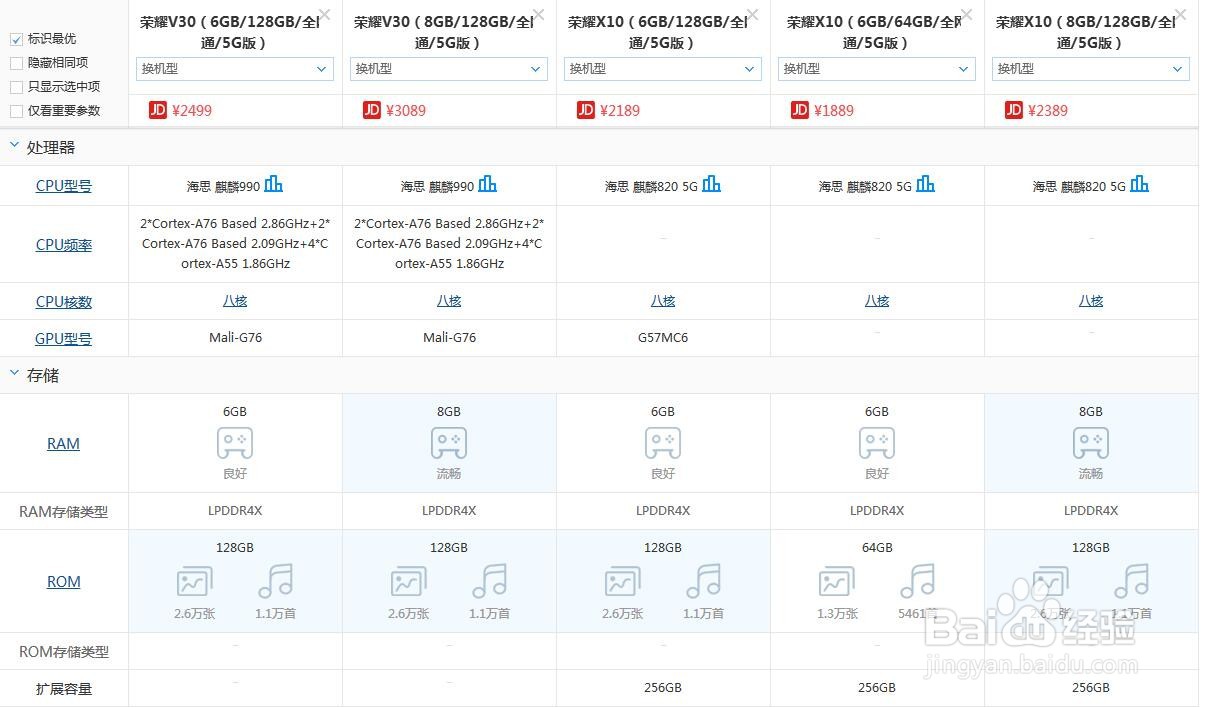Click music icon in V30 8GB ROM cell

pyautogui.click(x=489, y=581)
